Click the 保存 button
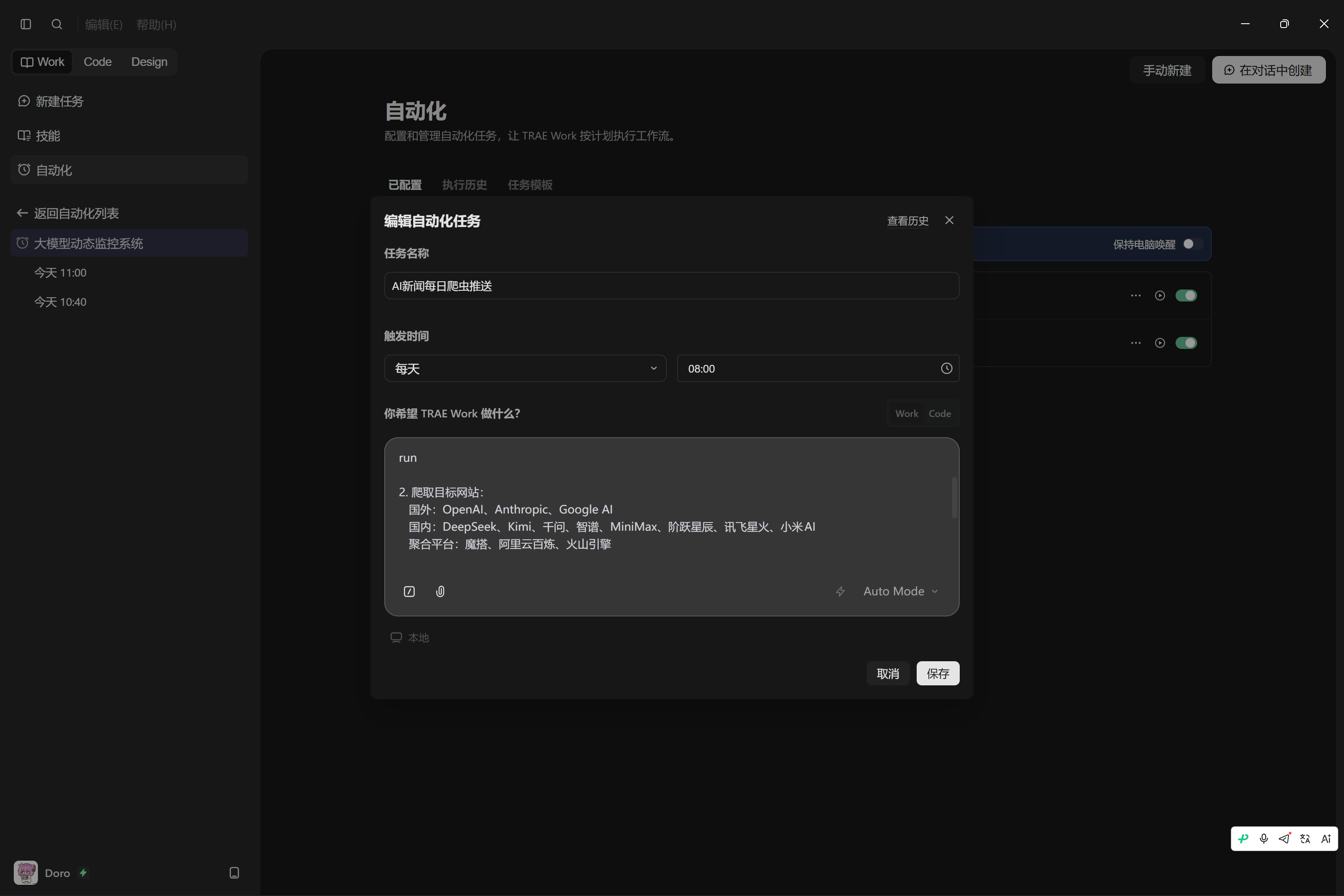This screenshot has height=896, width=1344. [938, 673]
